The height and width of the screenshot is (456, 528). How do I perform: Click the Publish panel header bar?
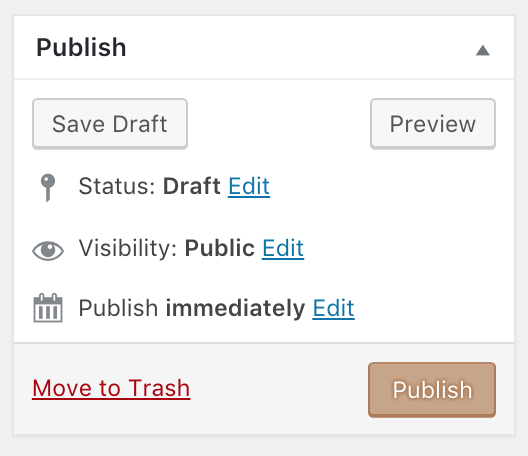264,47
